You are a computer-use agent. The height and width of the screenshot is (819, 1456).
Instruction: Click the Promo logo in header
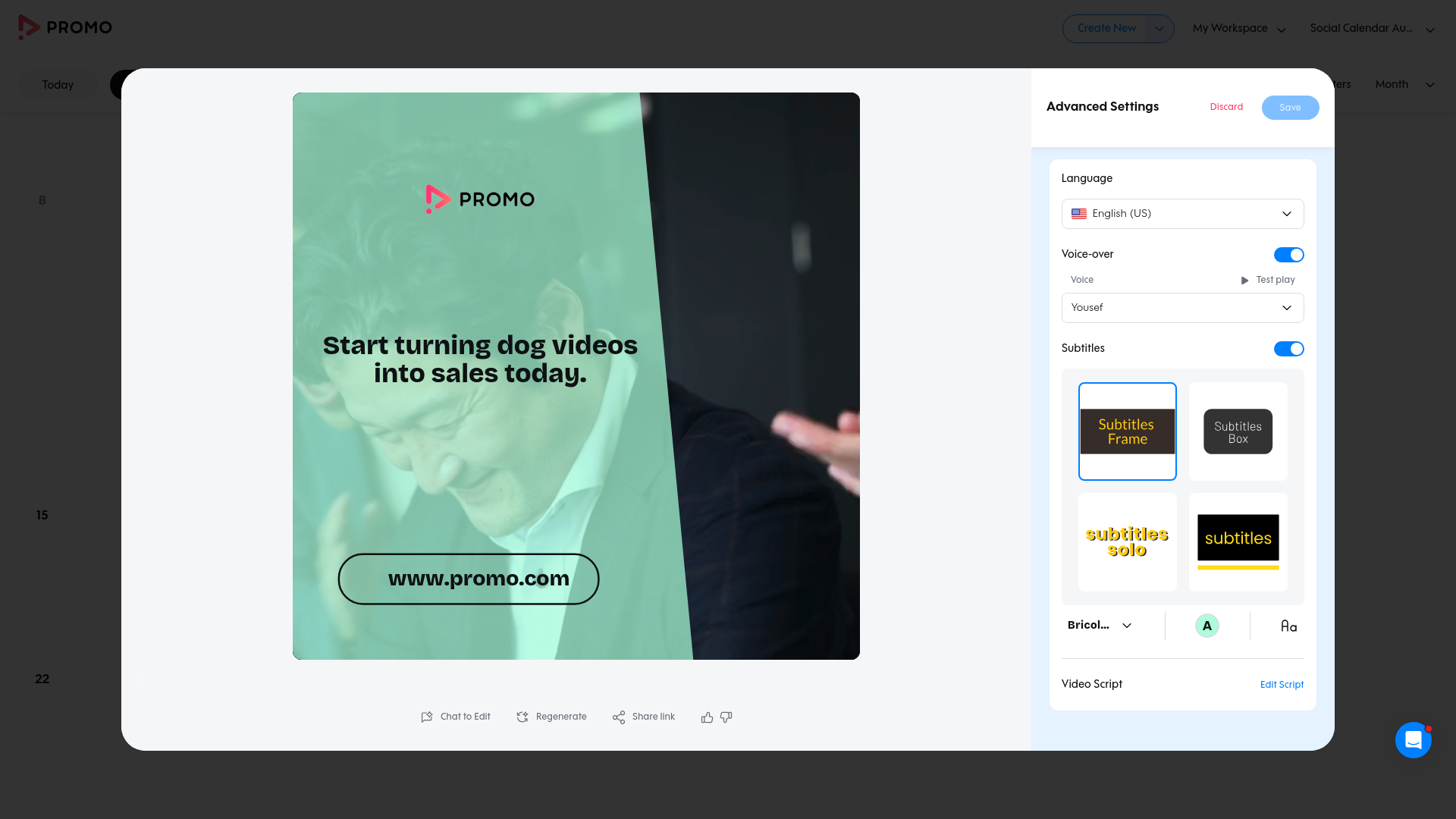click(x=65, y=27)
